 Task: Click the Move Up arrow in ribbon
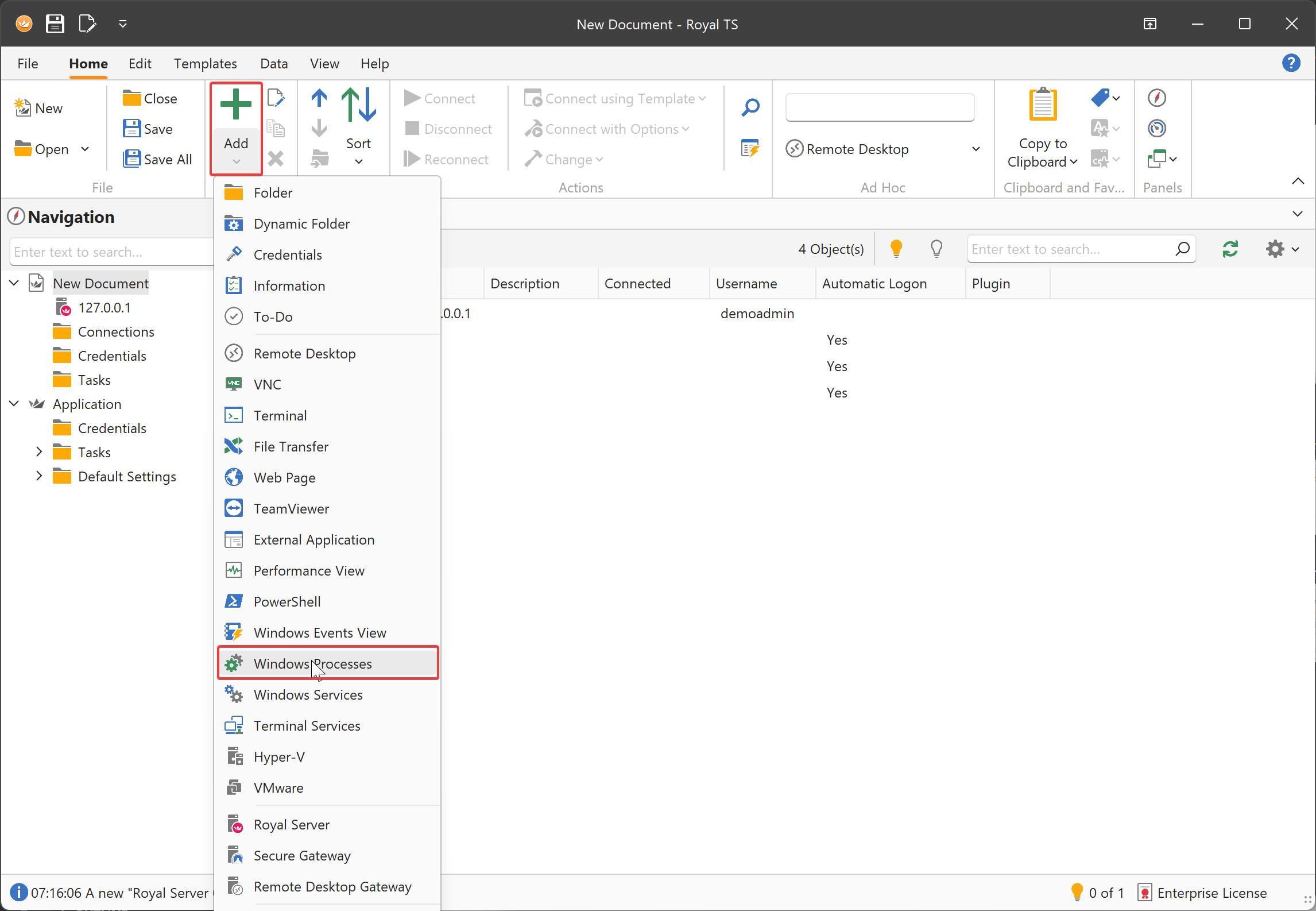coord(319,98)
